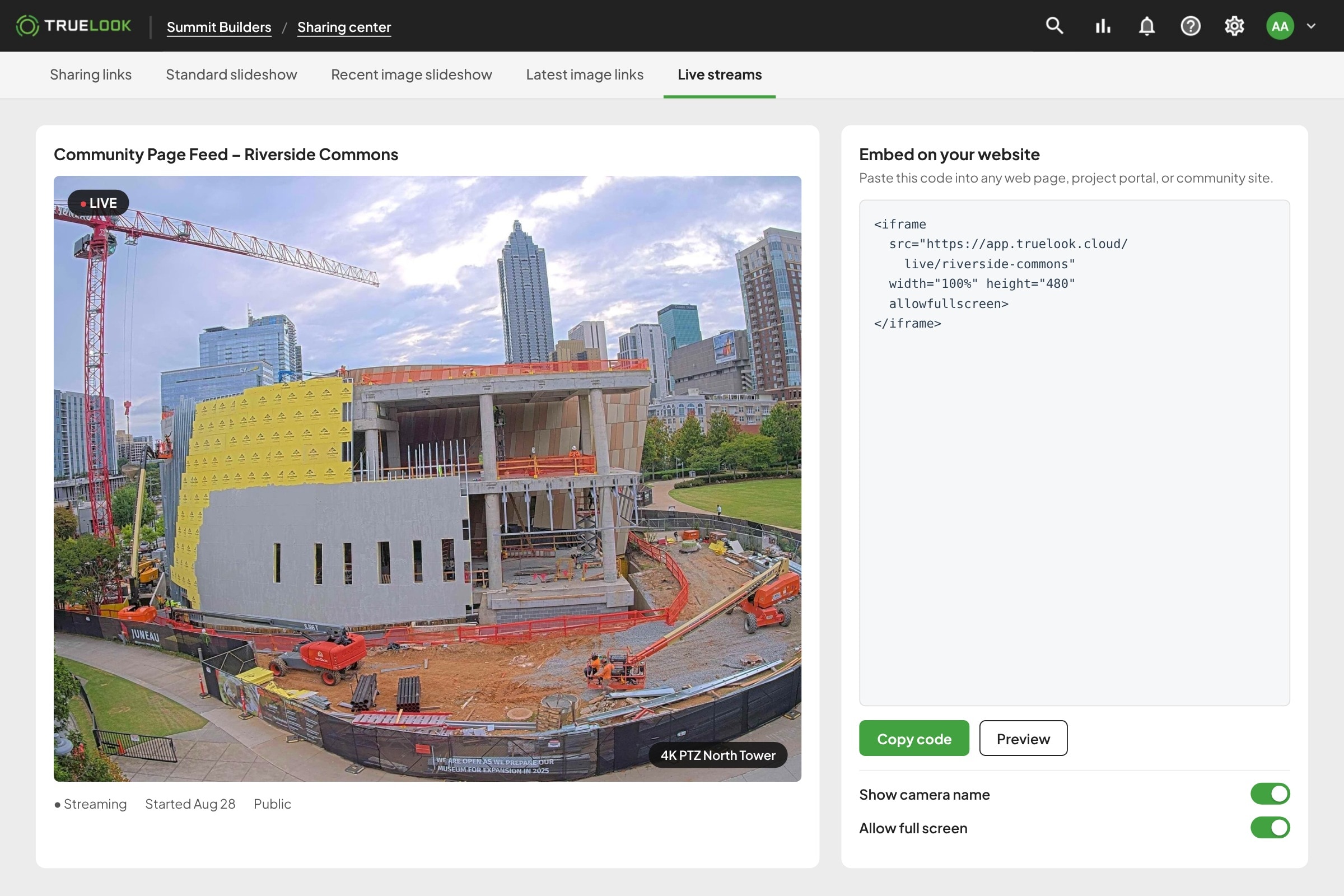Open settings gear icon
The image size is (1344, 896).
tap(1234, 26)
